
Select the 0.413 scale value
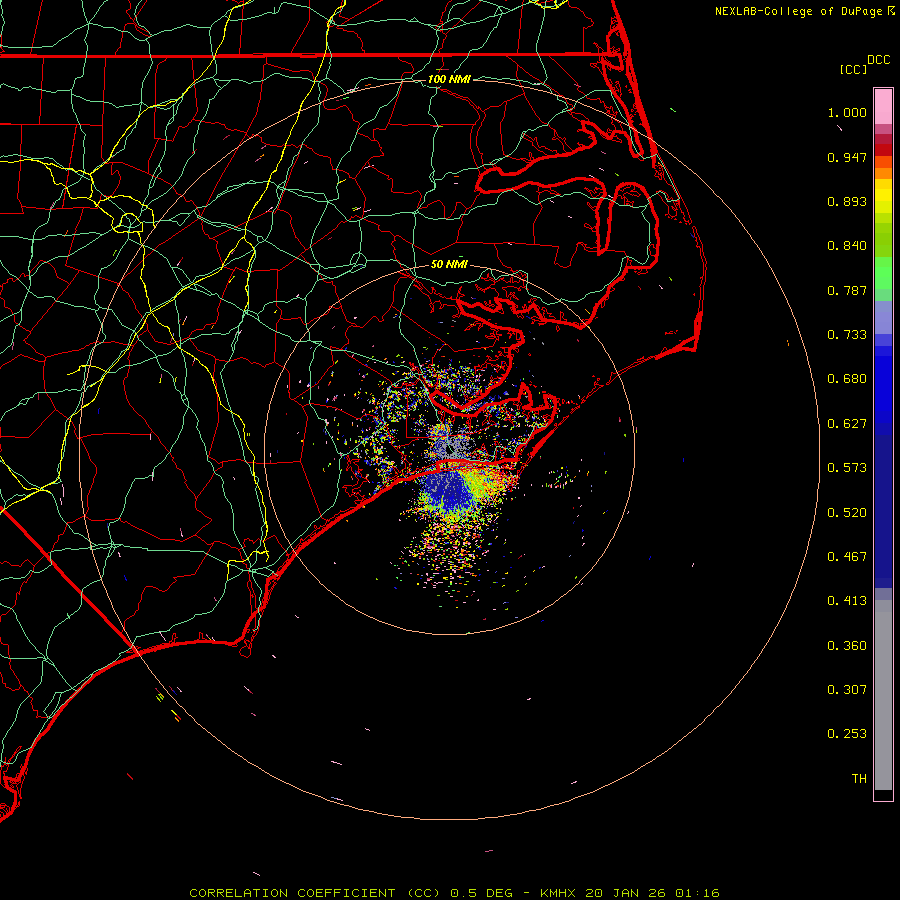point(847,601)
